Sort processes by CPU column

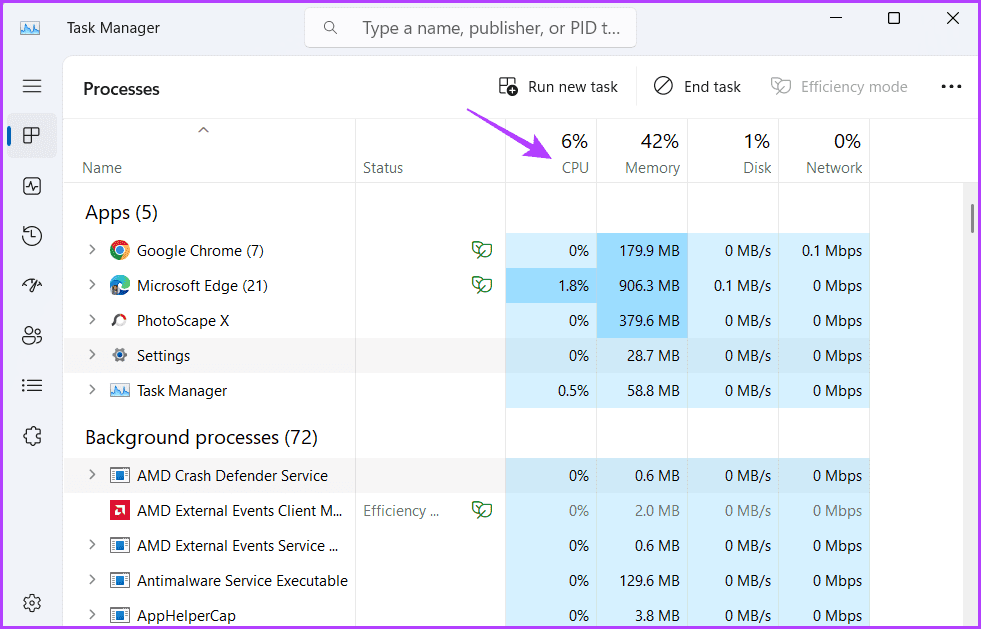coord(551,152)
